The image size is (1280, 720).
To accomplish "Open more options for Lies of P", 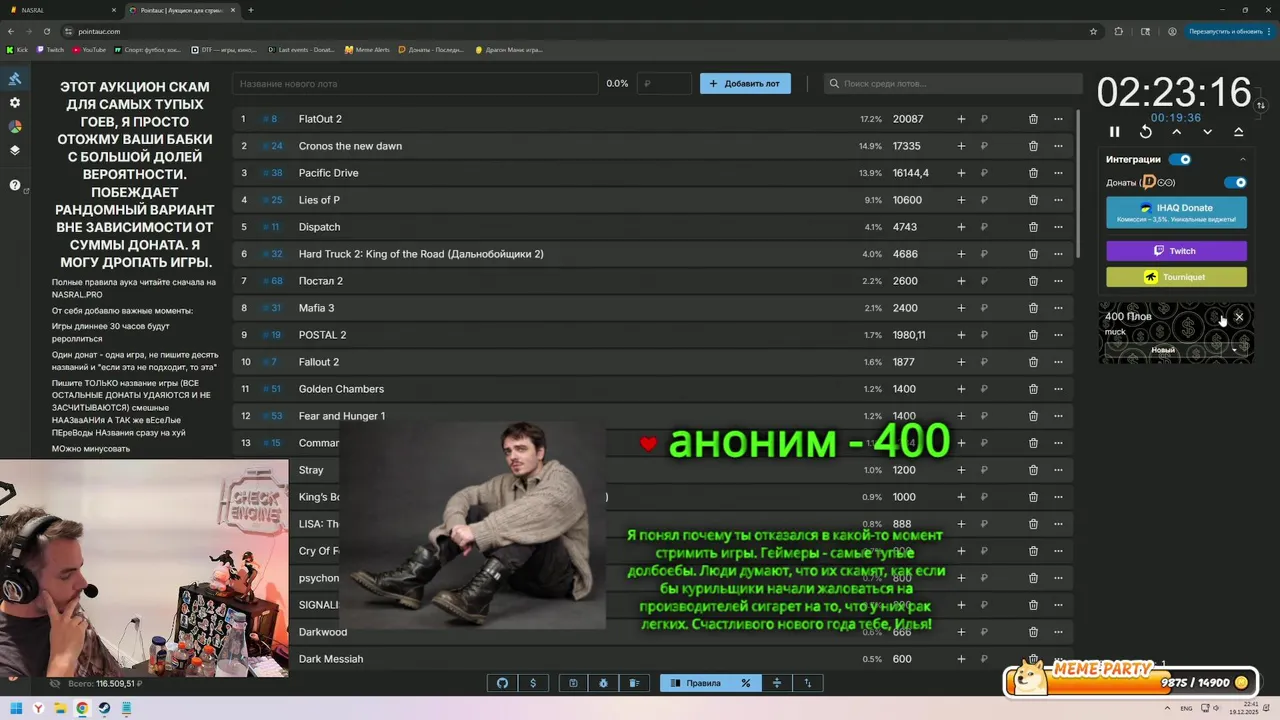I will click(x=1058, y=200).
